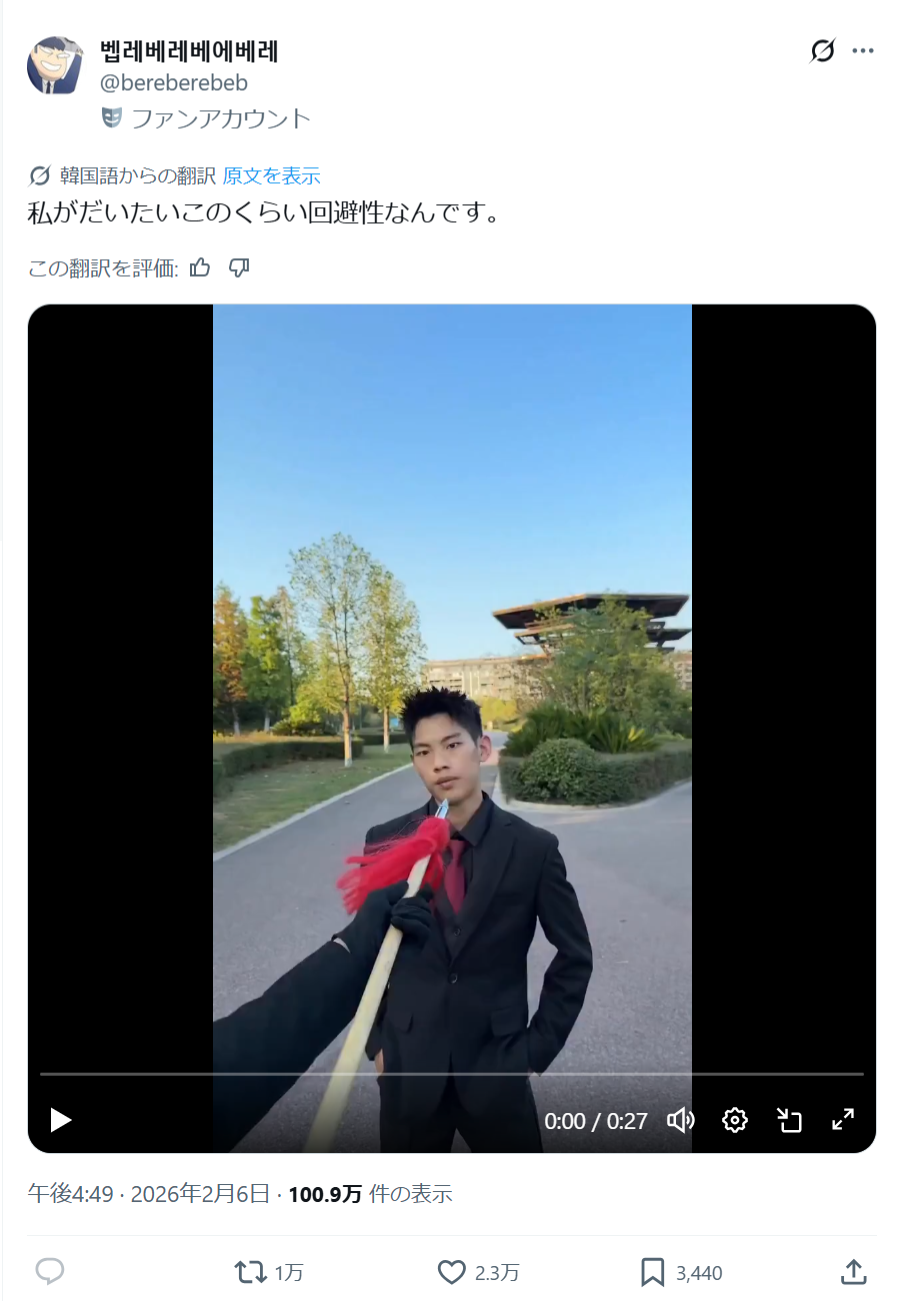Open the three-dot more options menu
900x1301 pixels.
pyautogui.click(x=863, y=51)
